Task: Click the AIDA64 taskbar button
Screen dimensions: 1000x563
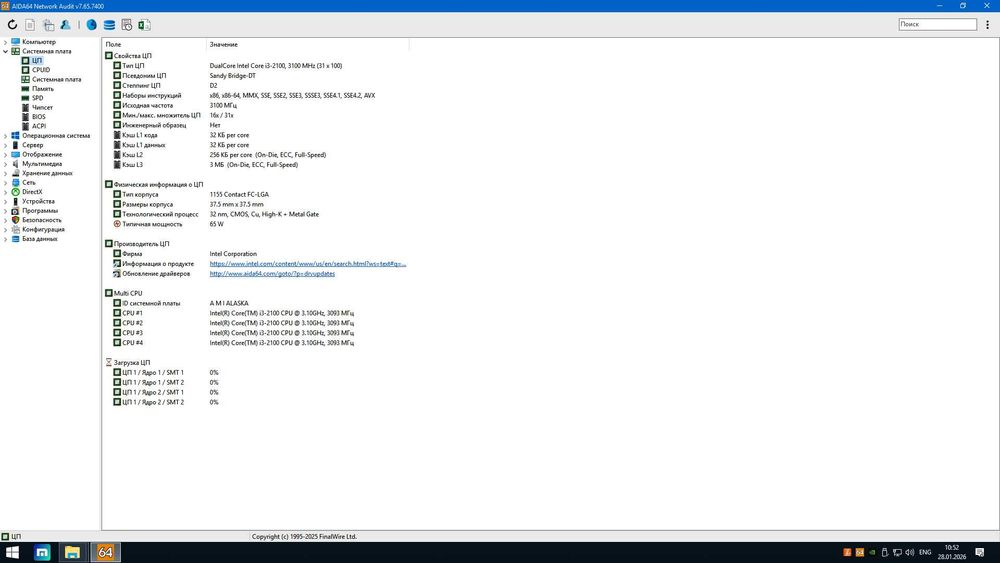Action: (x=105, y=552)
